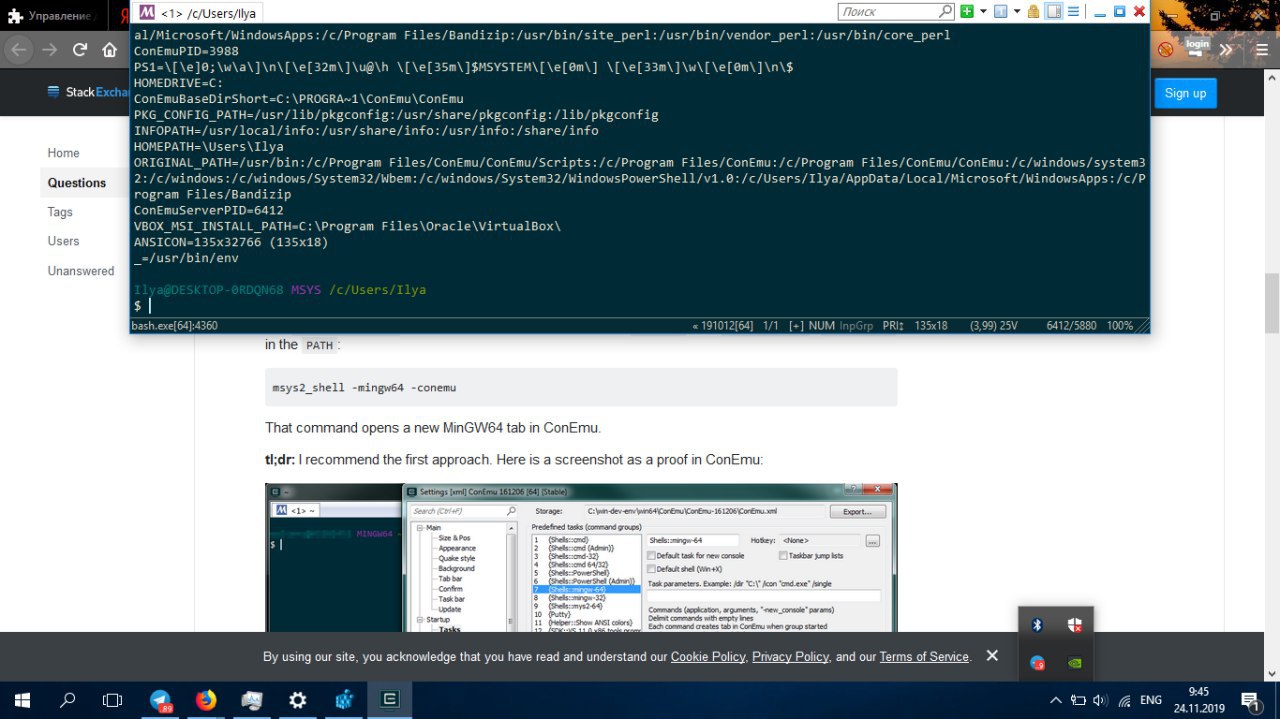The height and width of the screenshot is (719, 1280).
Task: Click the 'msys2_shell -mingw64 -conemu' code block
Action: [x=581, y=387]
